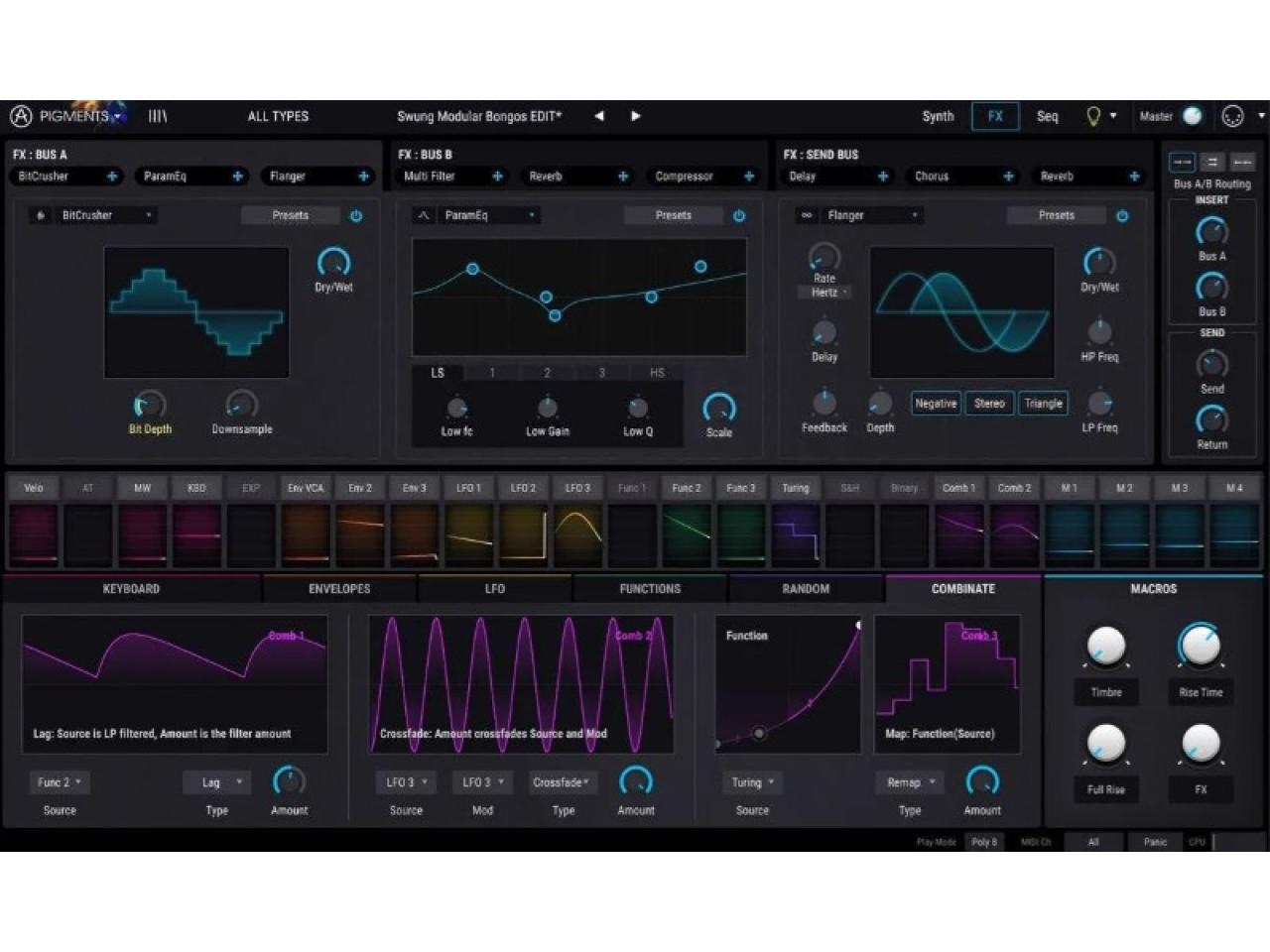Open the Poly 8 play mode selector

click(x=984, y=842)
